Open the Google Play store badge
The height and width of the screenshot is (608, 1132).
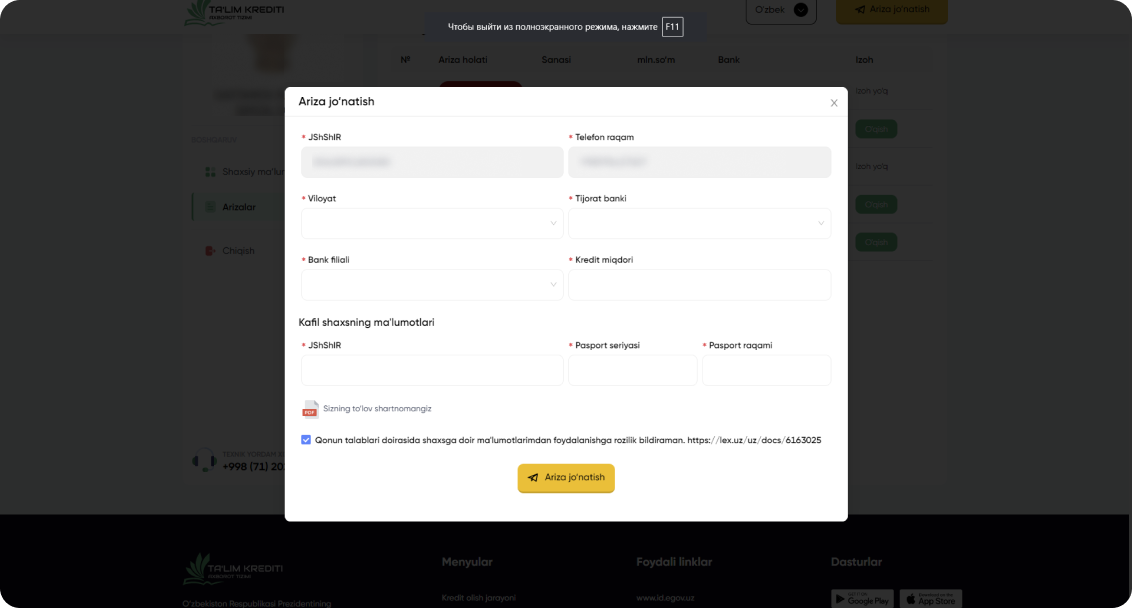click(862, 599)
